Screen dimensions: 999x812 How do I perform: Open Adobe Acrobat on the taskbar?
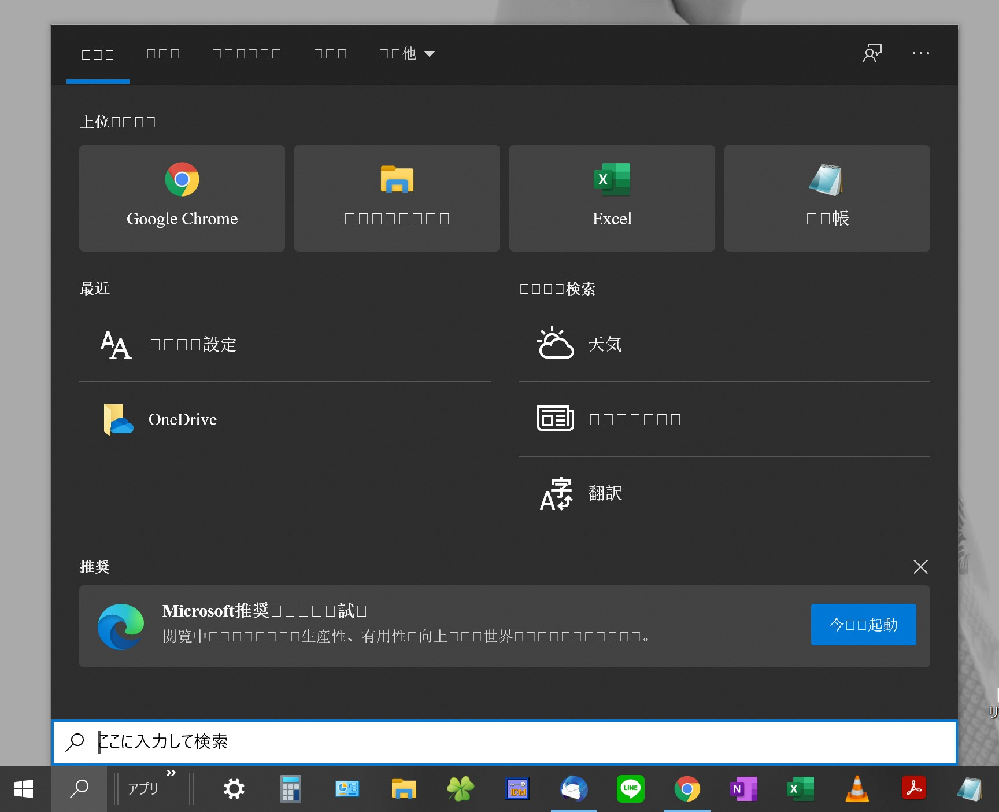point(914,789)
